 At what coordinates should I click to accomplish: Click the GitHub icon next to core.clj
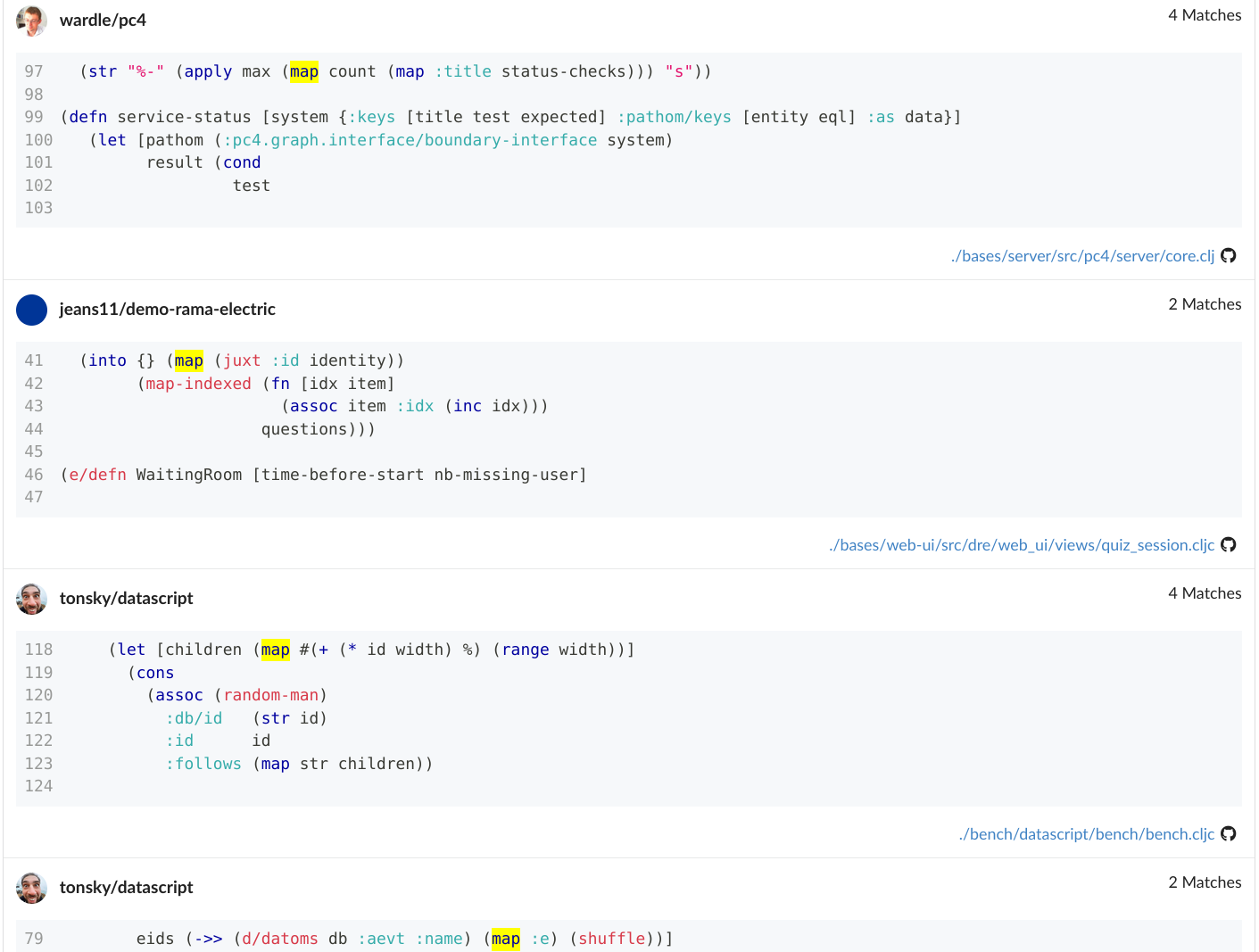coord(1229,255)
